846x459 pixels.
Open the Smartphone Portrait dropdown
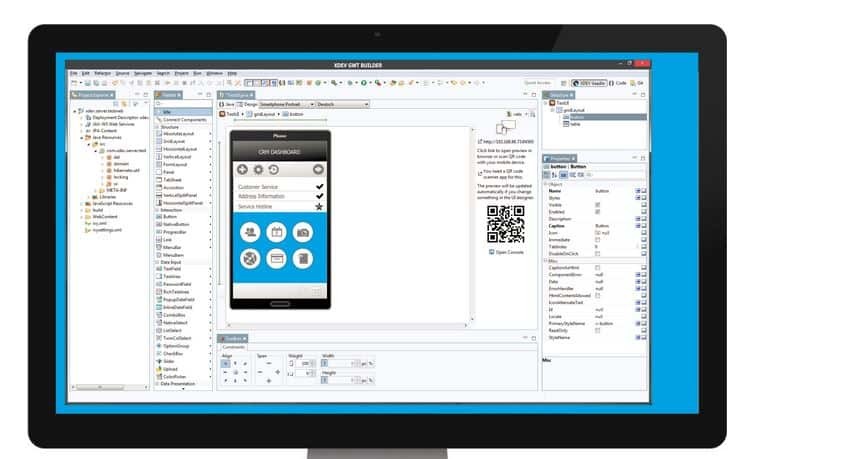284,103
